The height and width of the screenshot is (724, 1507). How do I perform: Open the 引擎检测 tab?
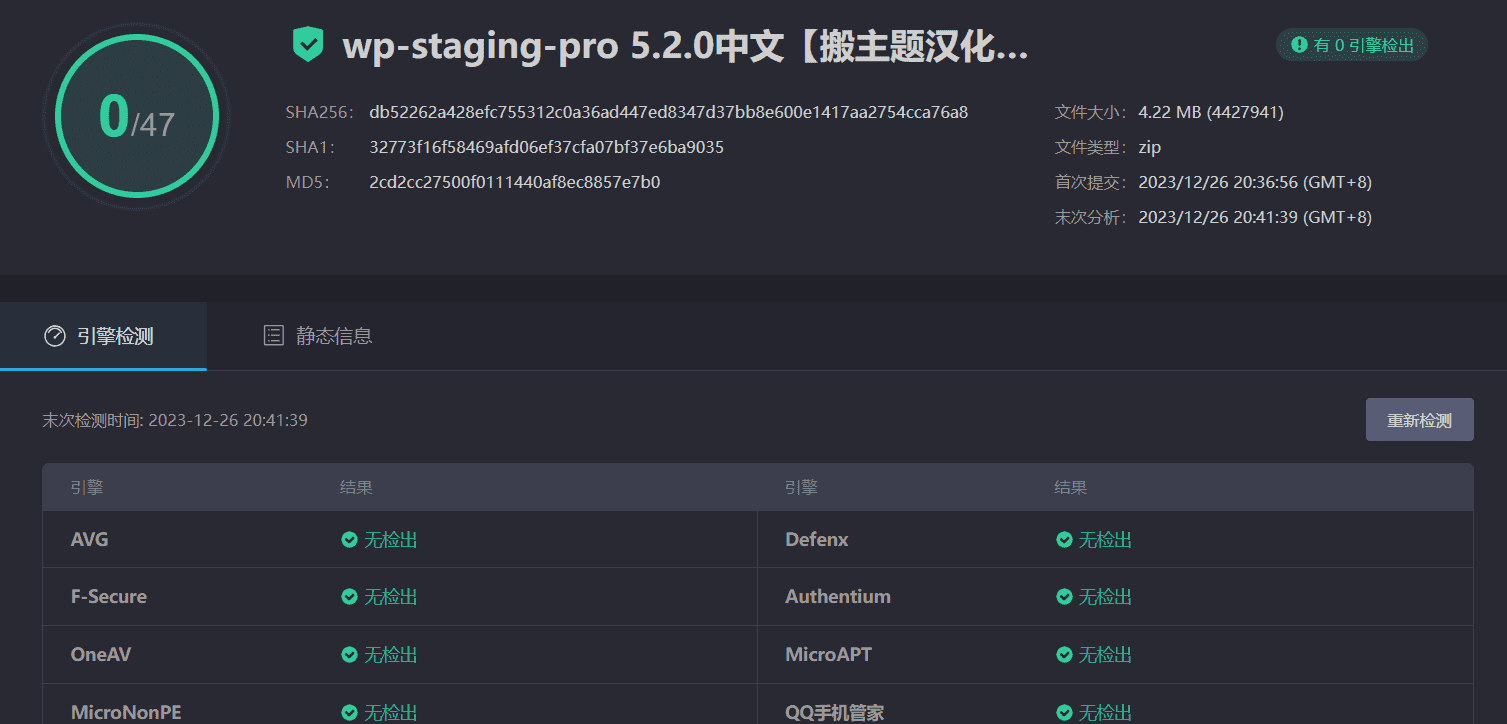coord(103,336)
